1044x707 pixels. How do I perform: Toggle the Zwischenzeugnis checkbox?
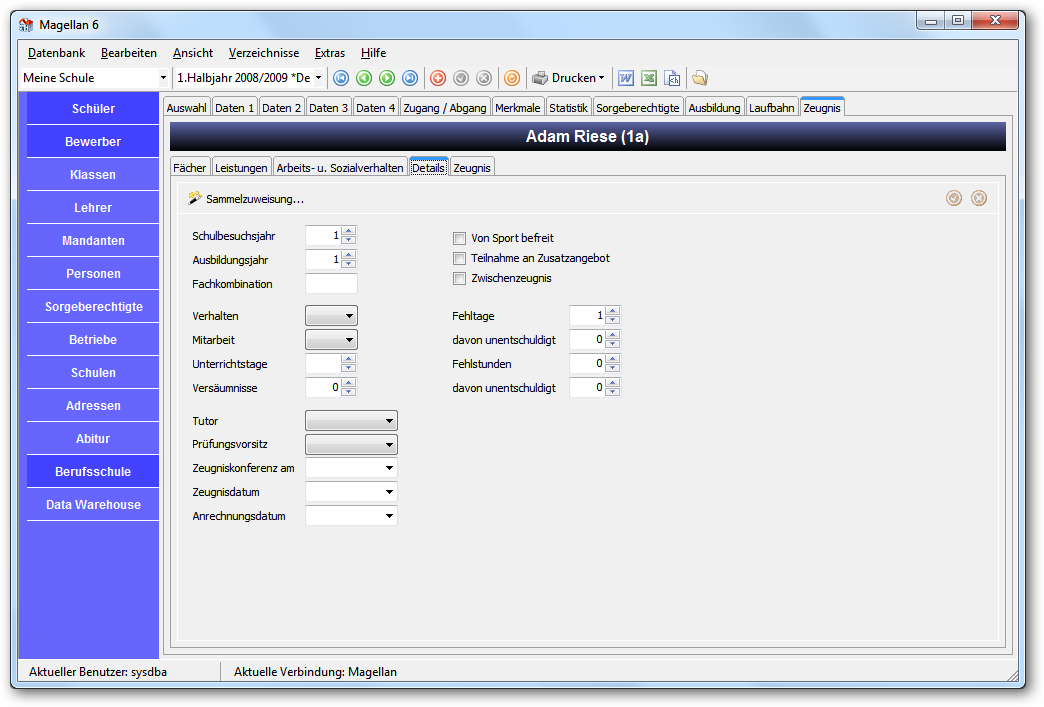[459, 278]
